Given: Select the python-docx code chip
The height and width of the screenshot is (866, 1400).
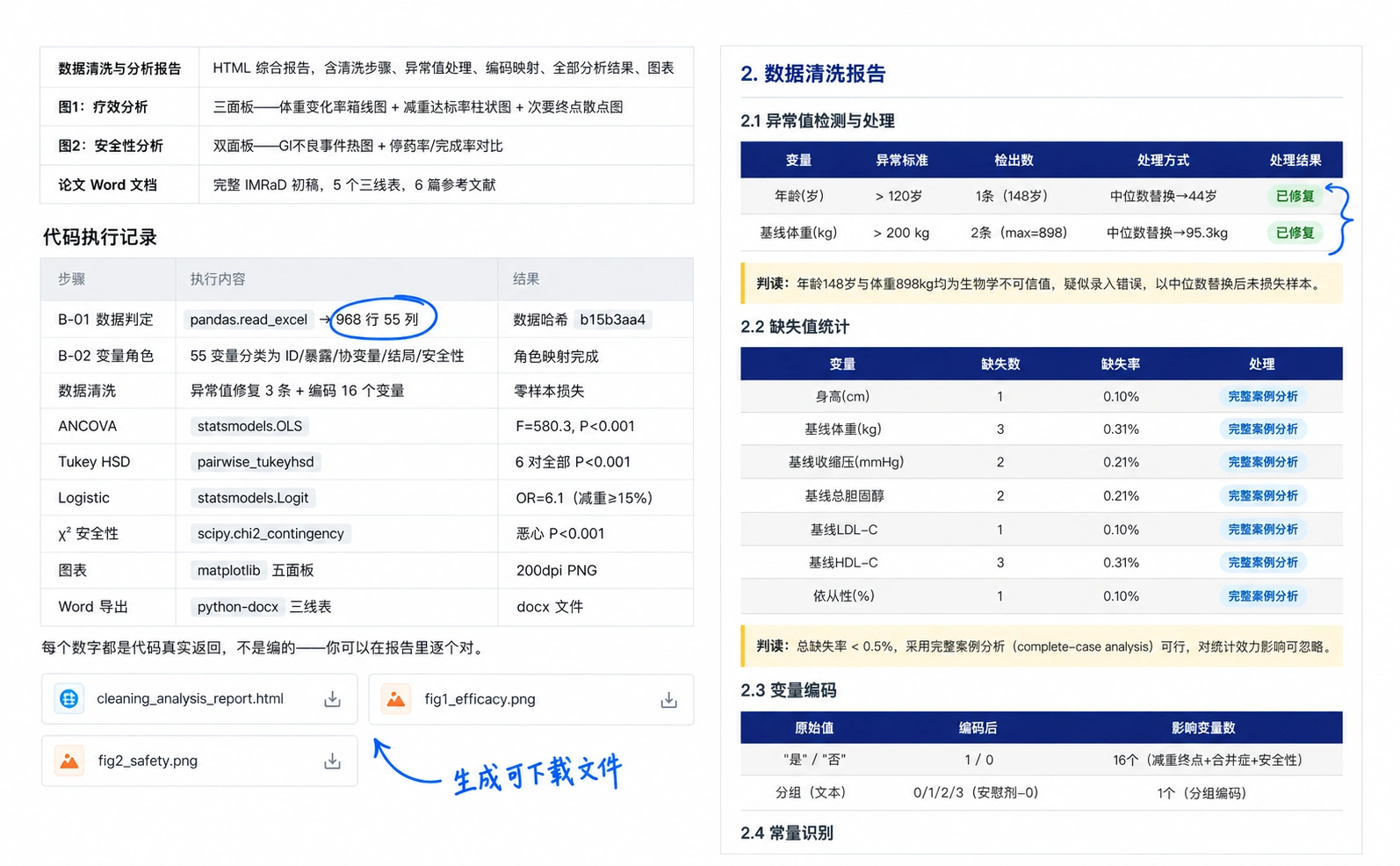Looking at the screenshot, I should 238,606.
